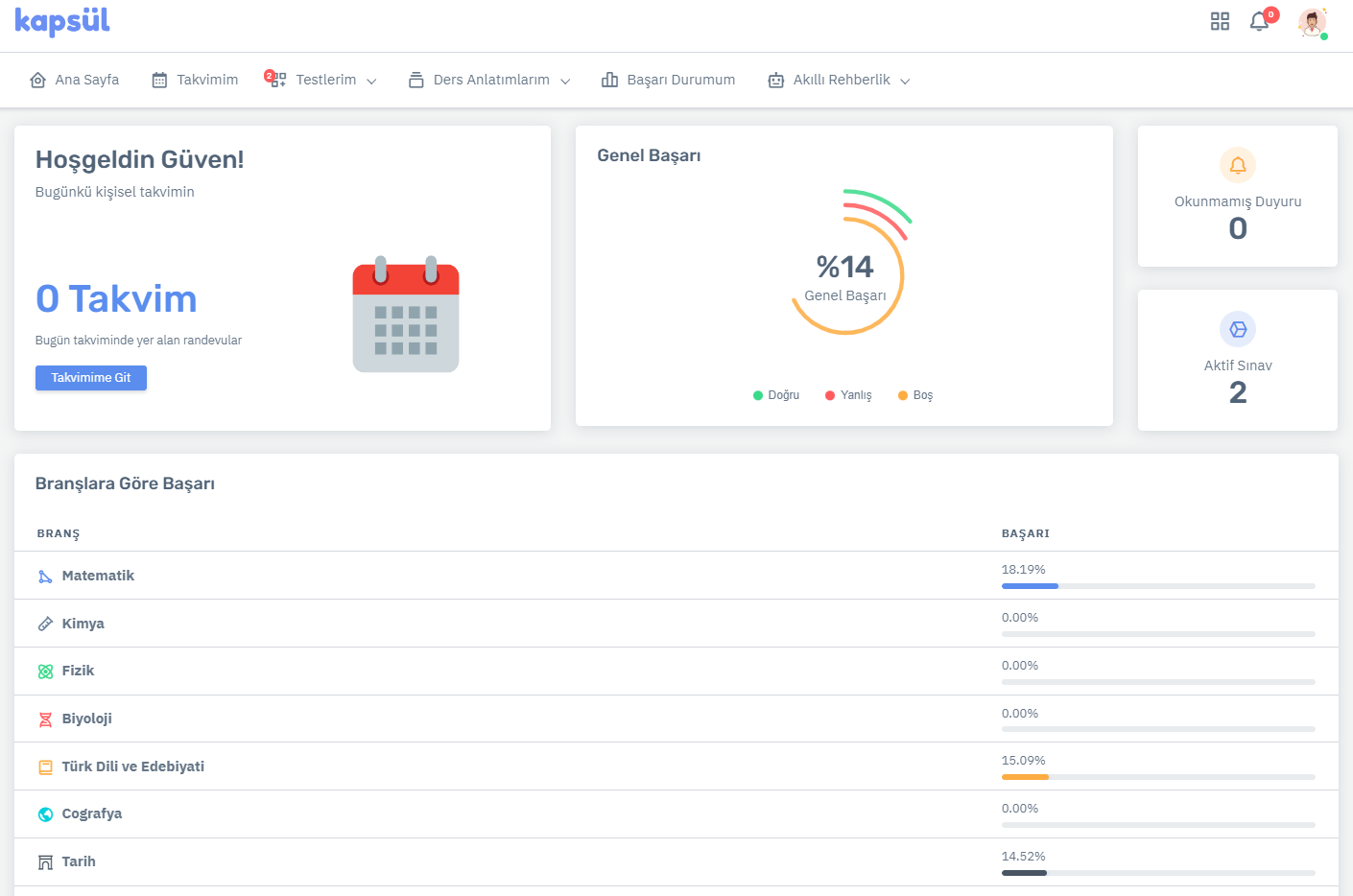Expand the Ders Anlatımlarım dropdown chevron
Image resolution: width=1353 pixels, height=896 pixels.
tap(565, 82)
